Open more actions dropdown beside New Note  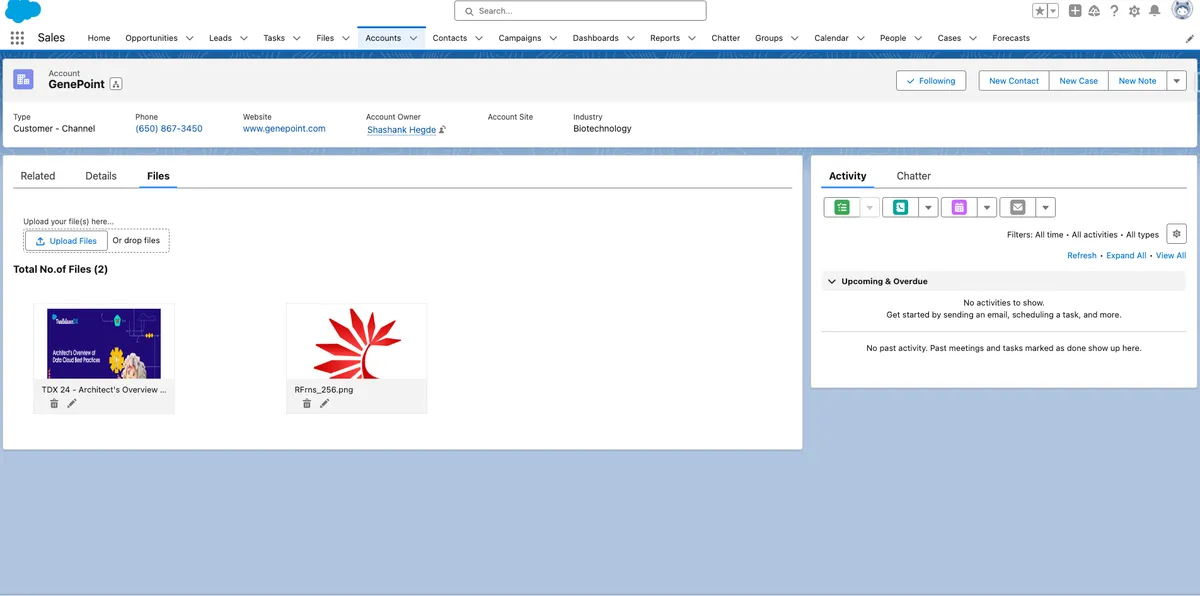[1177, 81]
